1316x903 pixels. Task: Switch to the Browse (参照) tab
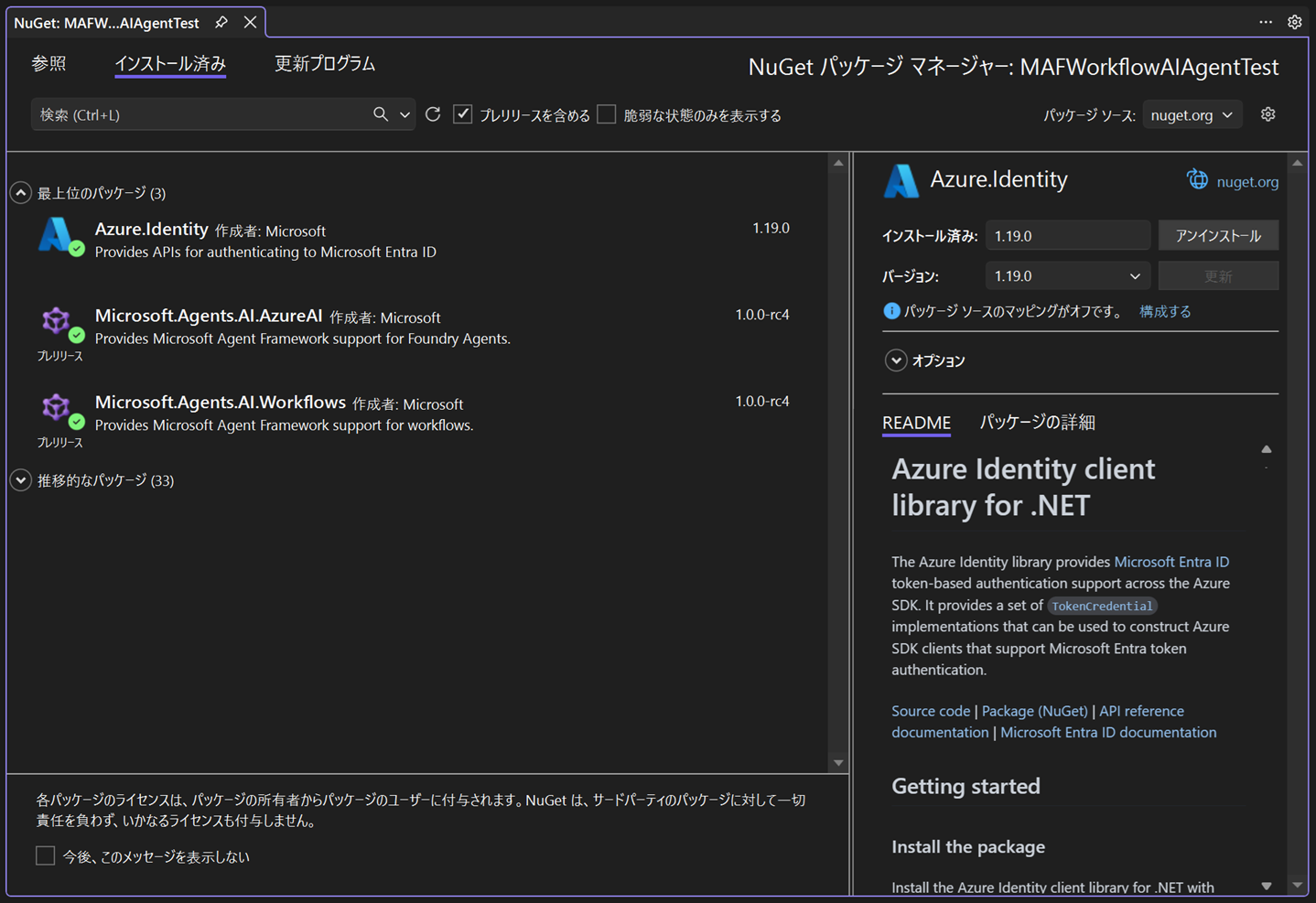[49, 64]
